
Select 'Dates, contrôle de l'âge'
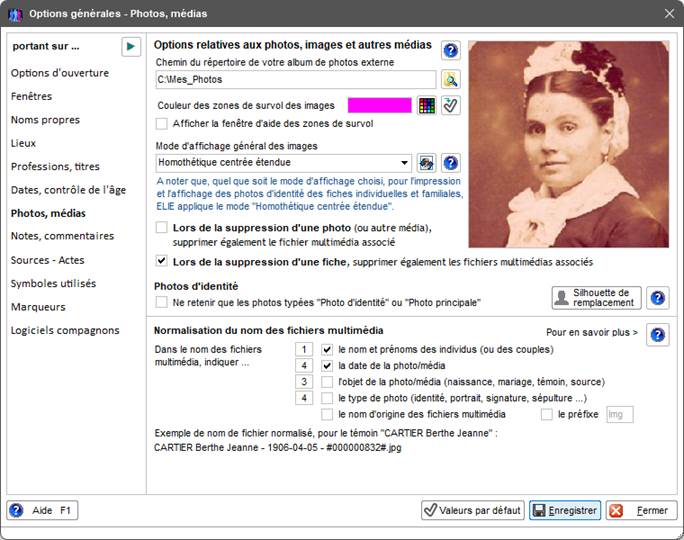[x=68, y=190]
